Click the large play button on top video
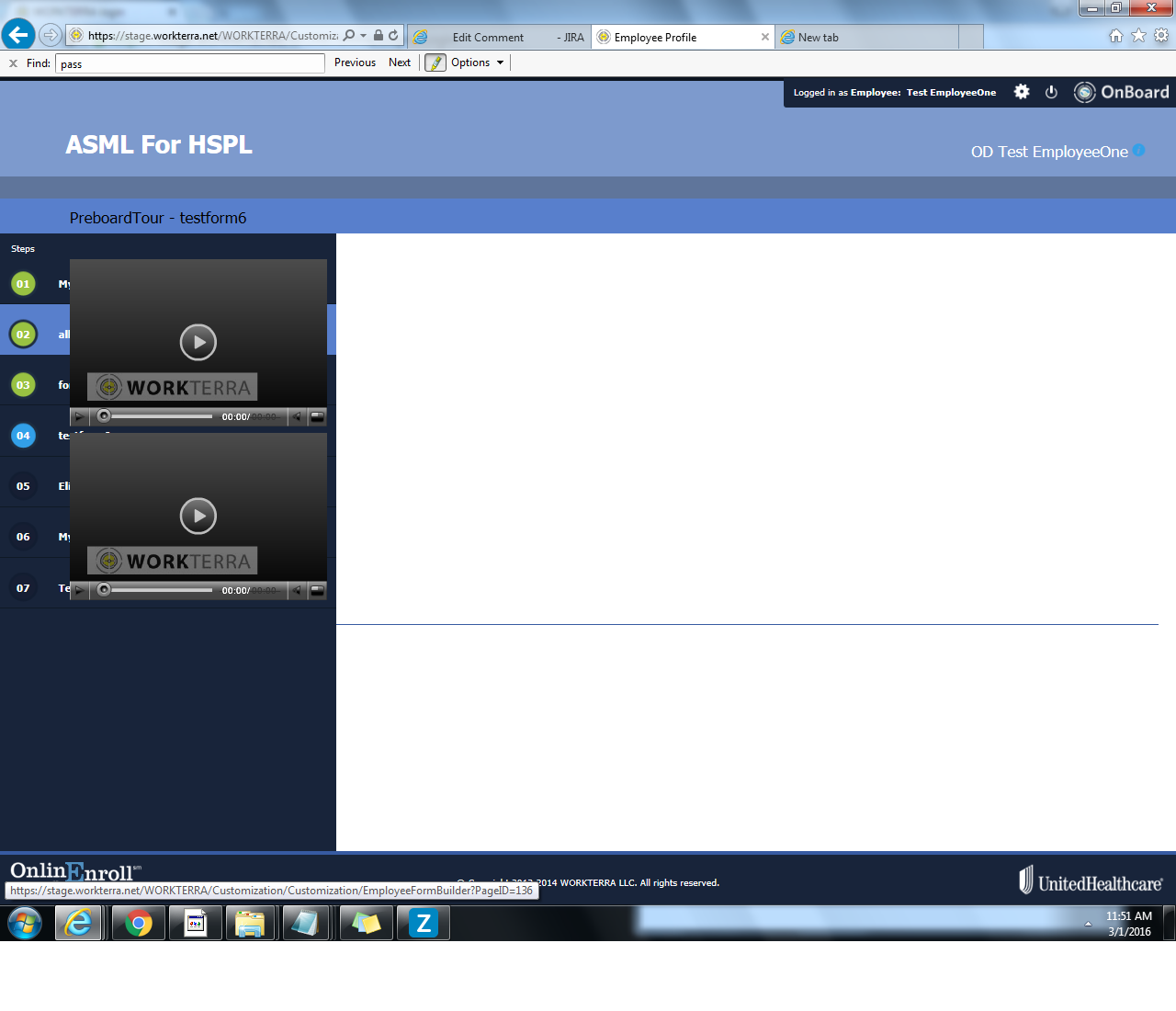Viewport: 1176px width, 1011px height. point(198,342)
